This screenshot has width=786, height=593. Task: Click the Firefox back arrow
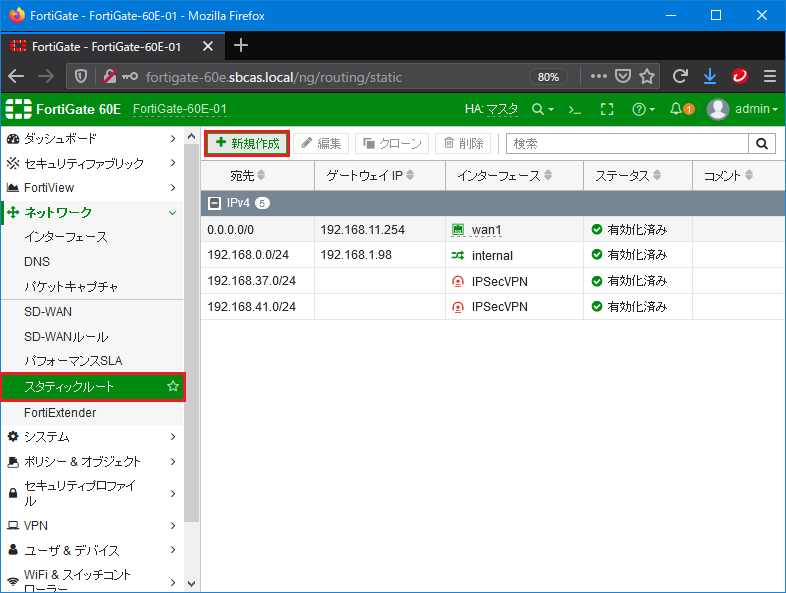click(16, 77)
